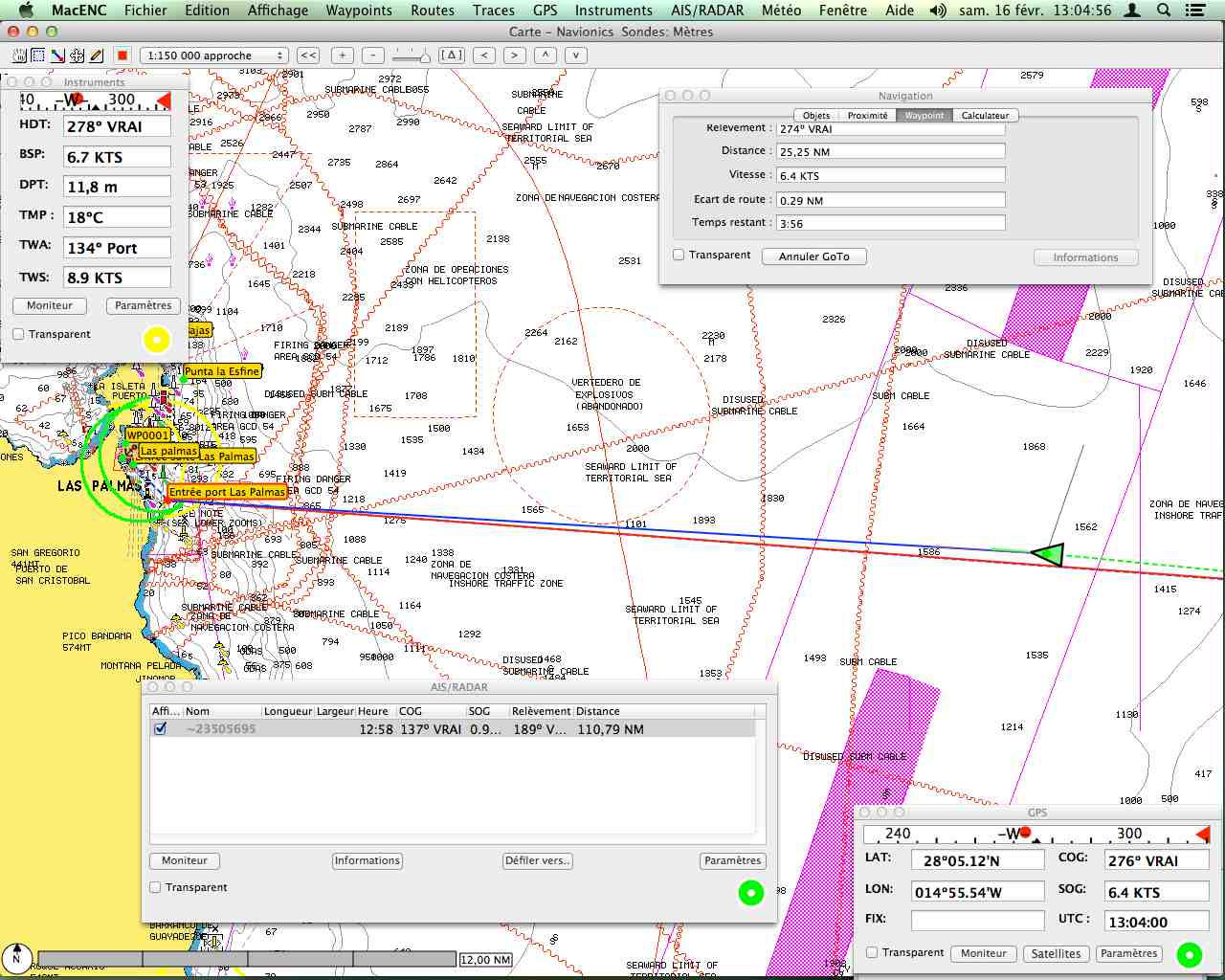1225x980 pixels.
Task: Switch to Calculateur tab in Navigation panel
Action: pyautogui.click(x=986, y=116)
